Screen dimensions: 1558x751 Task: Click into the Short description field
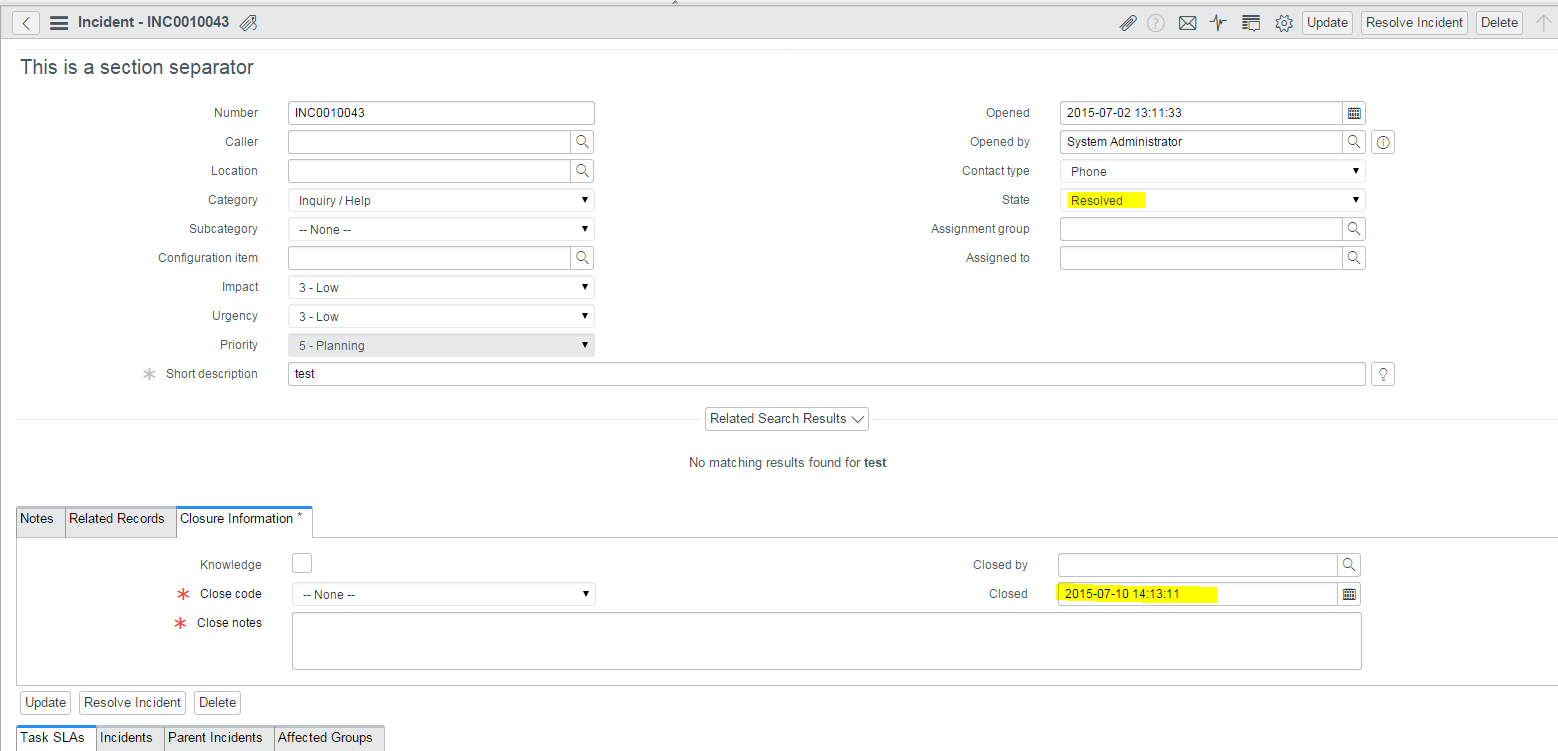(827, 374)
